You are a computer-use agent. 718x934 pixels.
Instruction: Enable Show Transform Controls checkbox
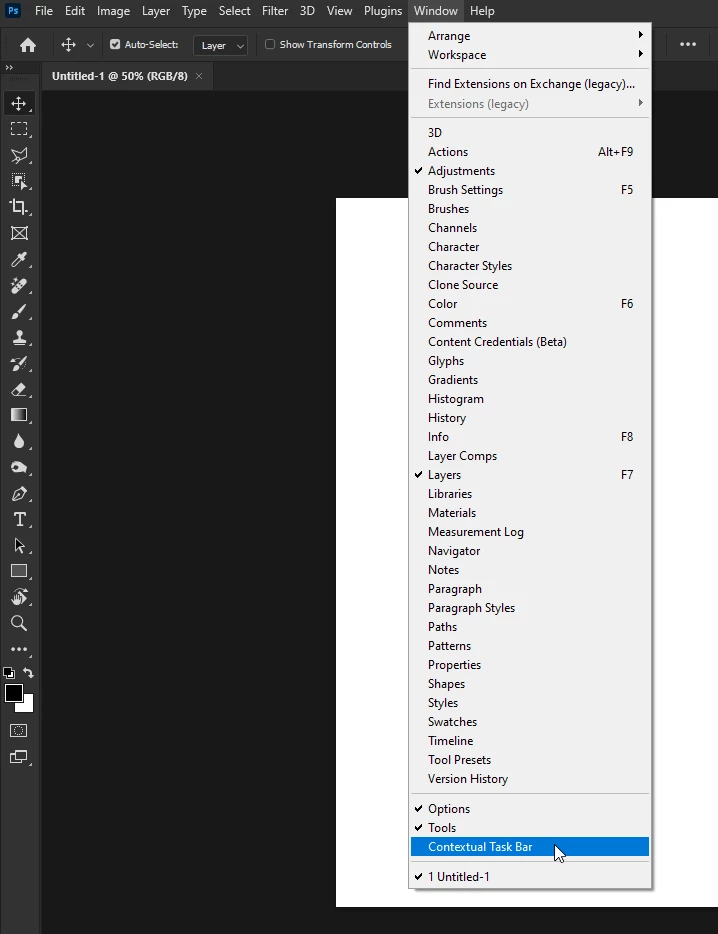pos(270,44)
